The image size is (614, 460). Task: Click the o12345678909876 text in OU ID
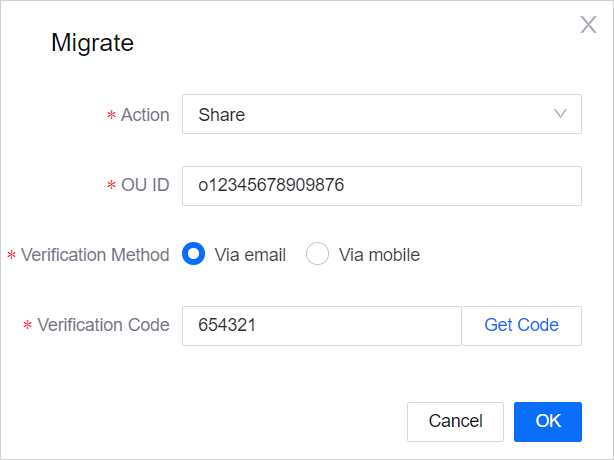click(x=271, y=185)
